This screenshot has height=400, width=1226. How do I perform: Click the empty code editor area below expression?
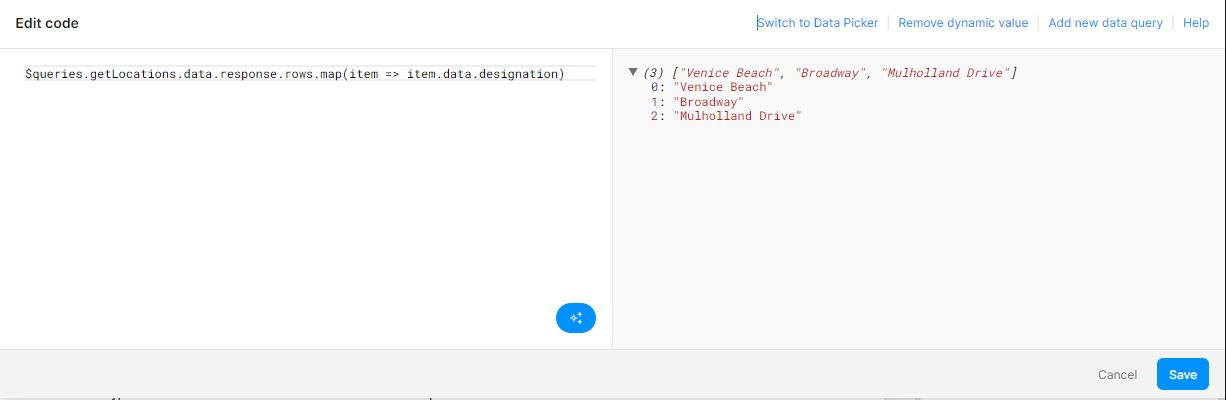(300, 200)
